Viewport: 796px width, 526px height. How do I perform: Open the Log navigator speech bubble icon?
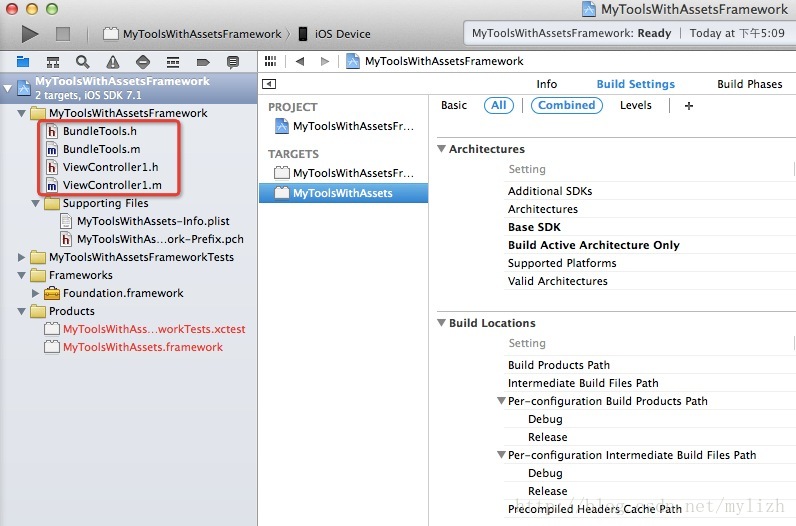tap(233, 62)
